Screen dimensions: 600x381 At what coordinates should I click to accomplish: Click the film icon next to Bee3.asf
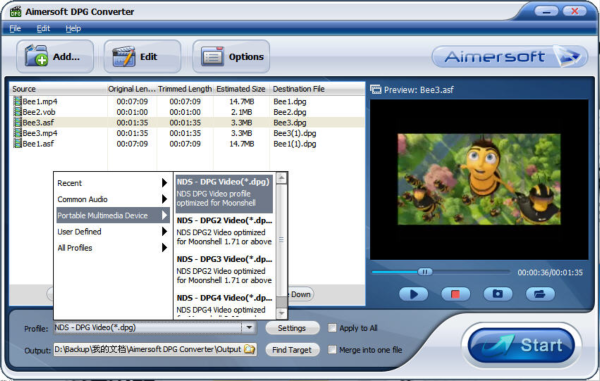pos(18,122)
